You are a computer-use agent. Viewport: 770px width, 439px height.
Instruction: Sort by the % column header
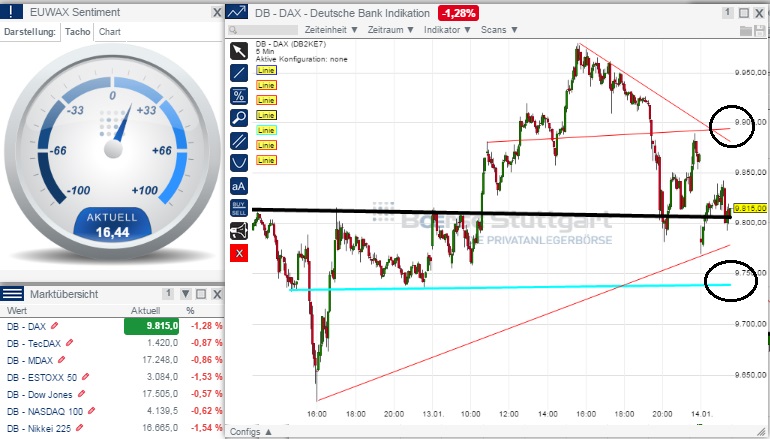(191, 310)
